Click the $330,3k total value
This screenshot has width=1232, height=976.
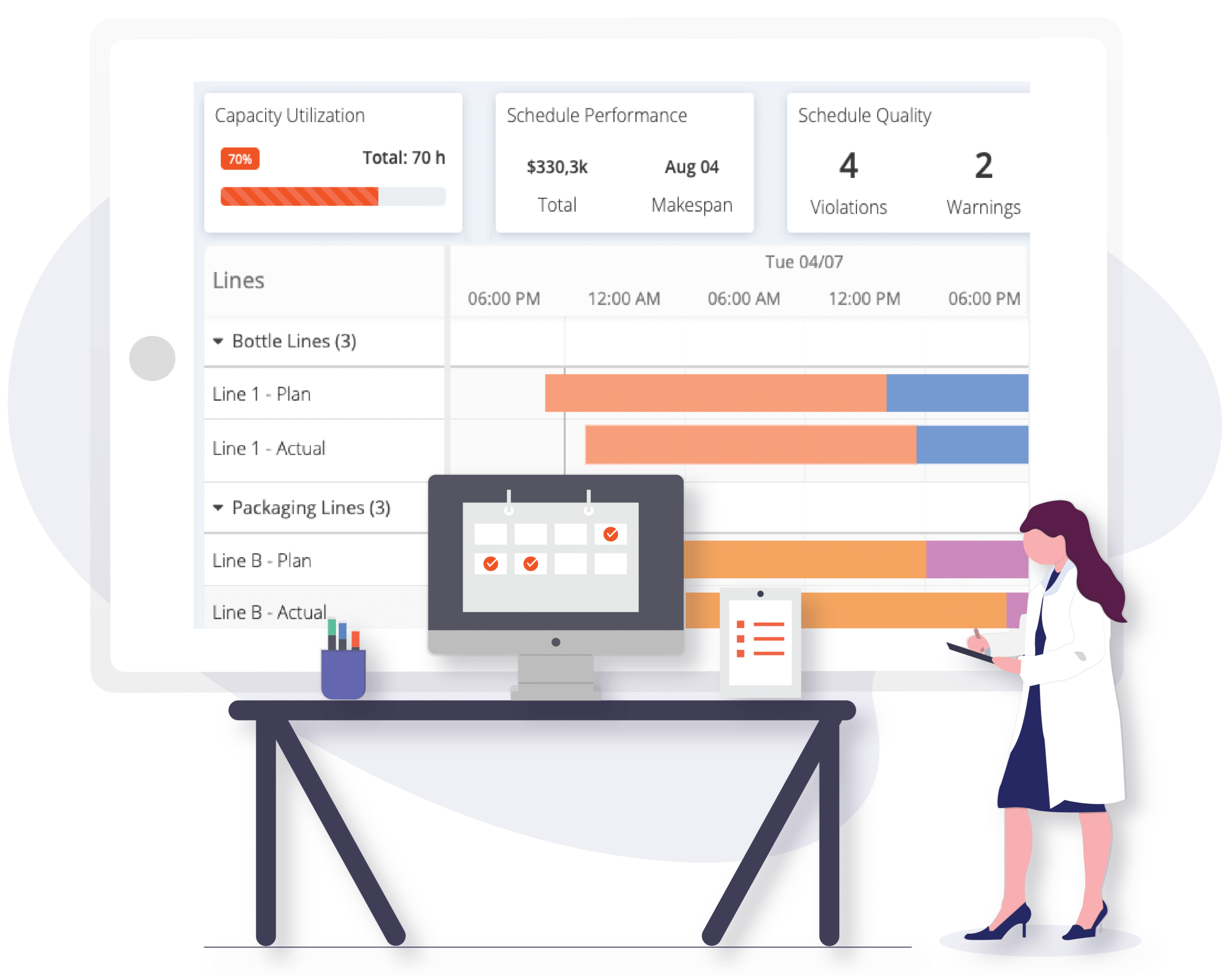click(x=557, y=167)
